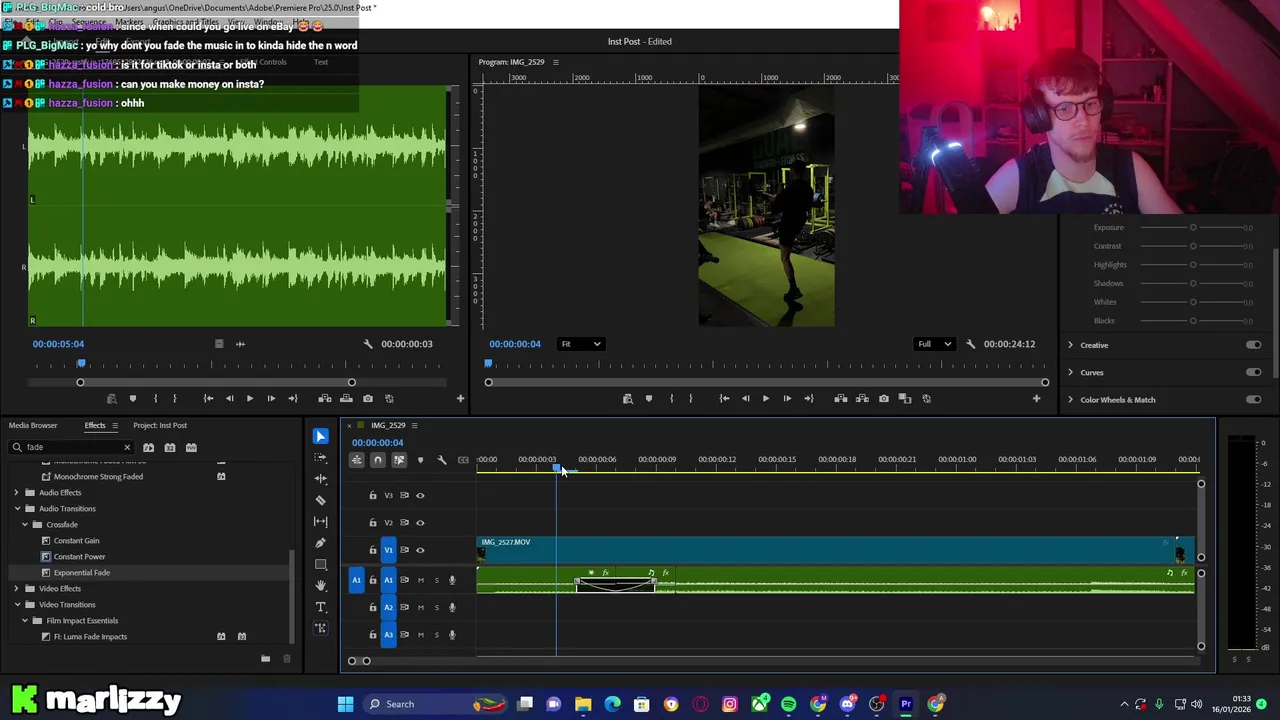Screen dimensions: 1280x720
Task: Select the IMG_2527.MOV video clip
Action: coord(835,550)
